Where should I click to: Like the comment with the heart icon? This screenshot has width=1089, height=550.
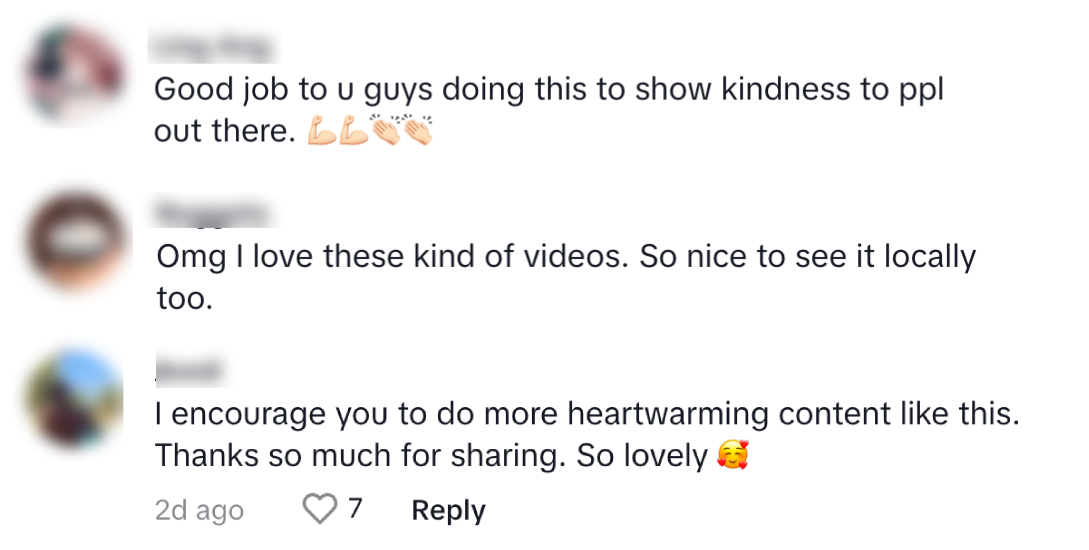[x=320, y=510]
